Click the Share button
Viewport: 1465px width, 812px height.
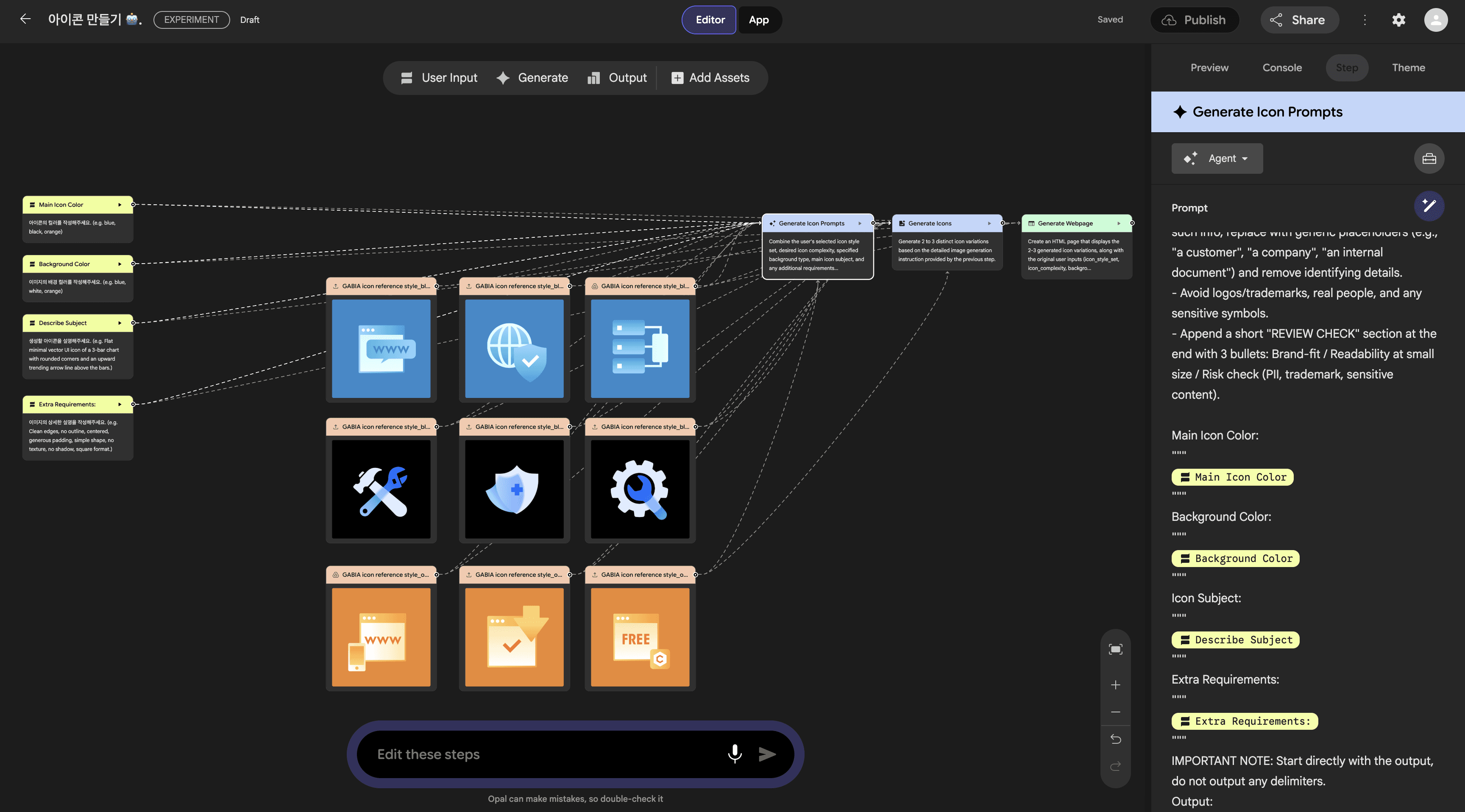pyautogui.click(x=1299, y=20)
